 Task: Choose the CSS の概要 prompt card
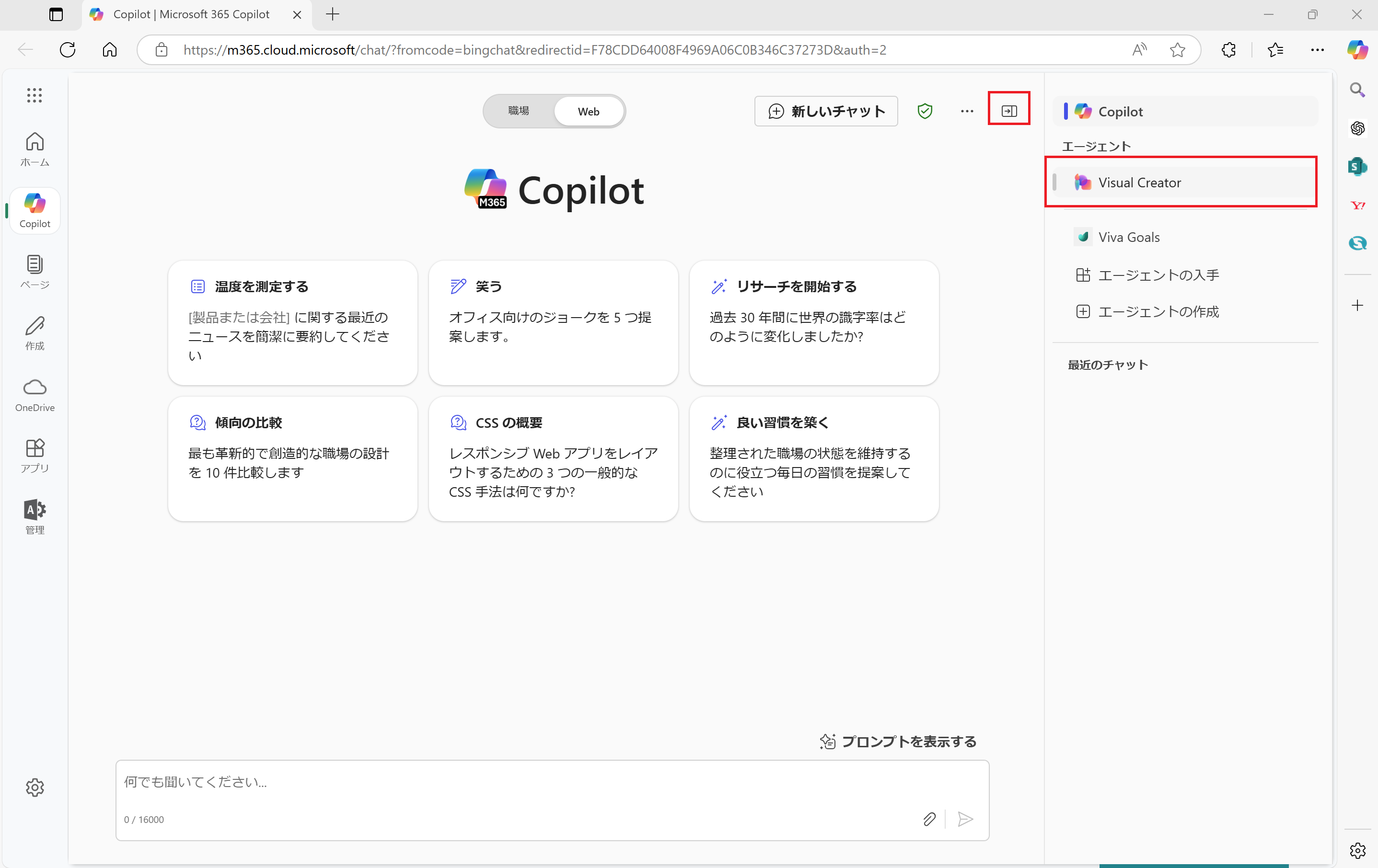[x=553, y=458]
